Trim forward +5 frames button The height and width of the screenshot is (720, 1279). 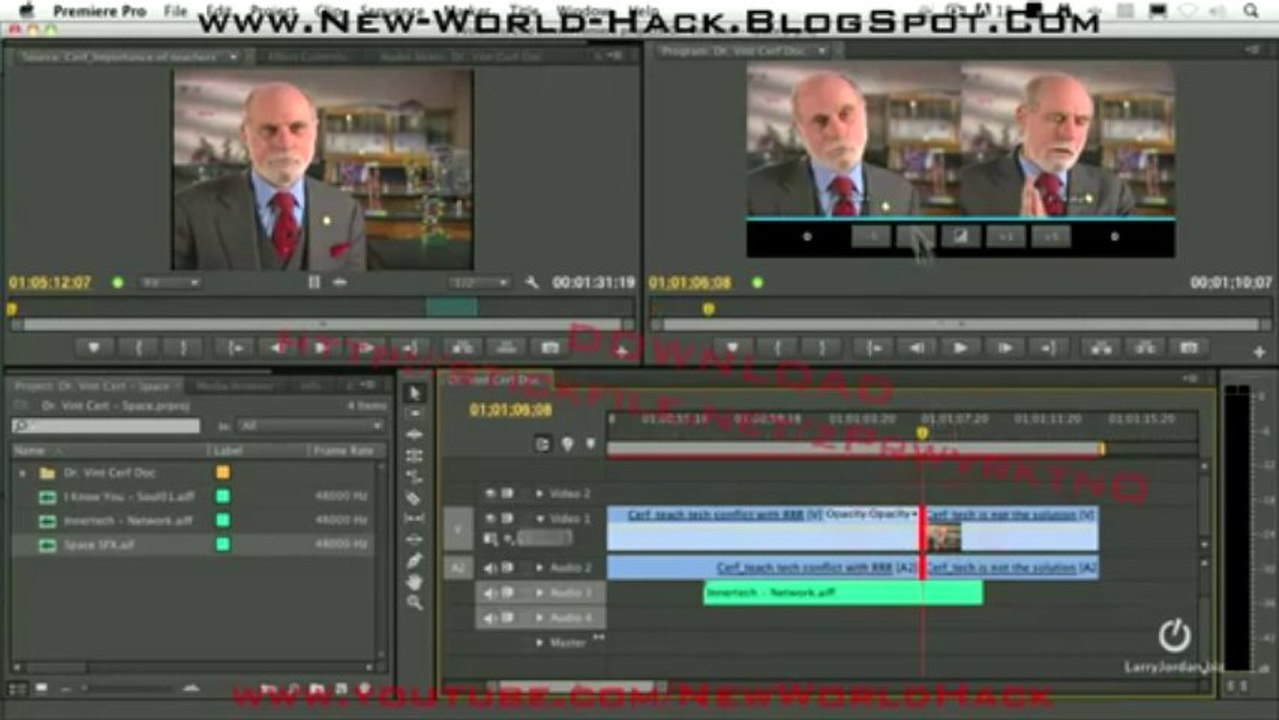(x=1051, y=237)
